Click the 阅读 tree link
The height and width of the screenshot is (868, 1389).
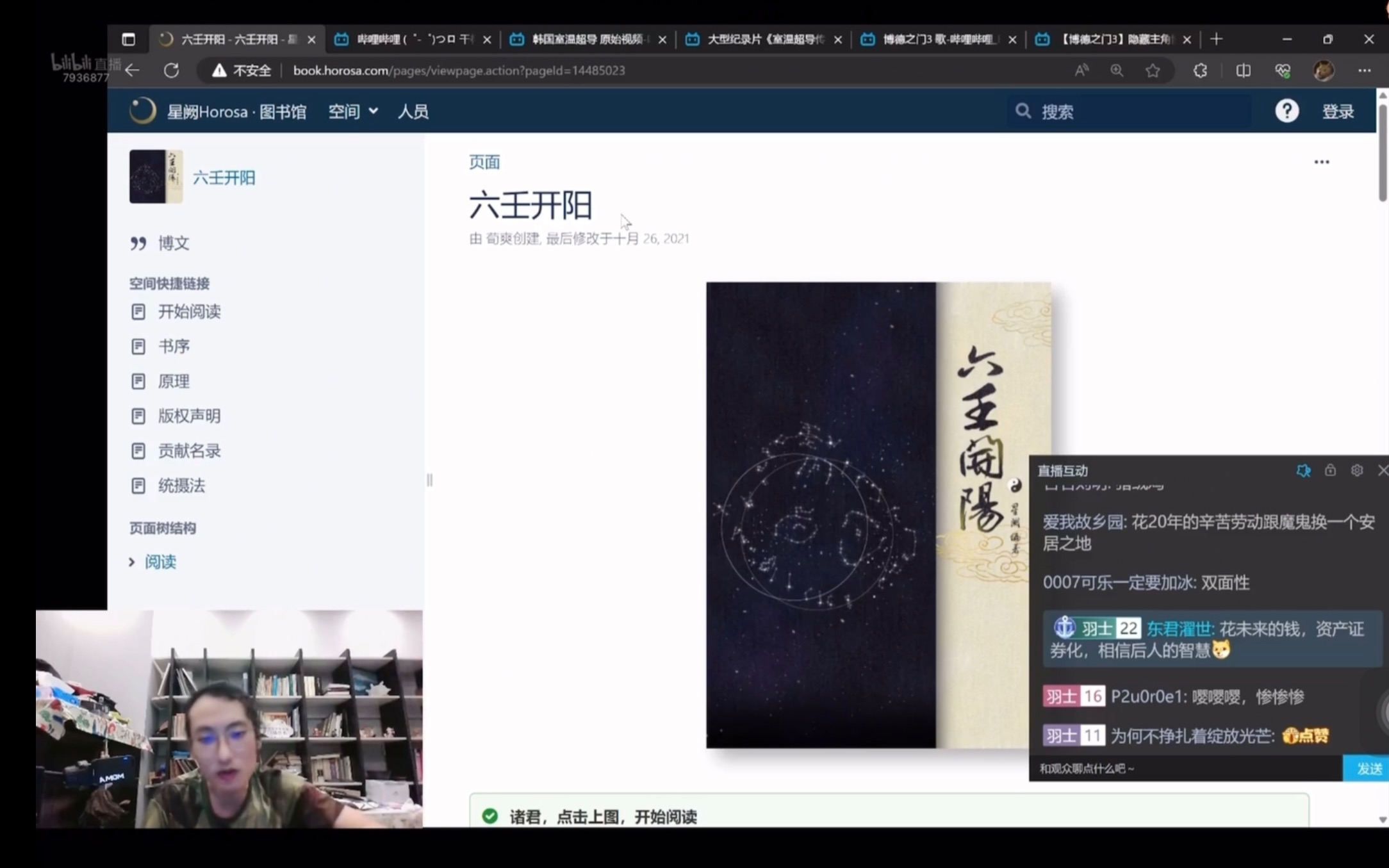pyautogui.click(x=160, y=562)
